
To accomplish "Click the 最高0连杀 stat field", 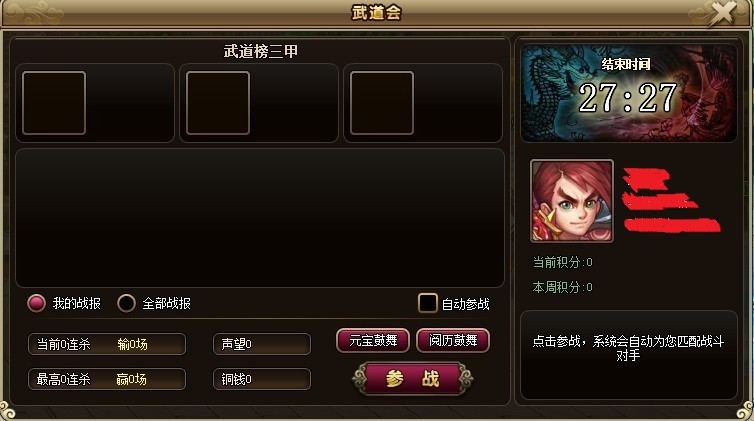I will (x=107, y=379).
